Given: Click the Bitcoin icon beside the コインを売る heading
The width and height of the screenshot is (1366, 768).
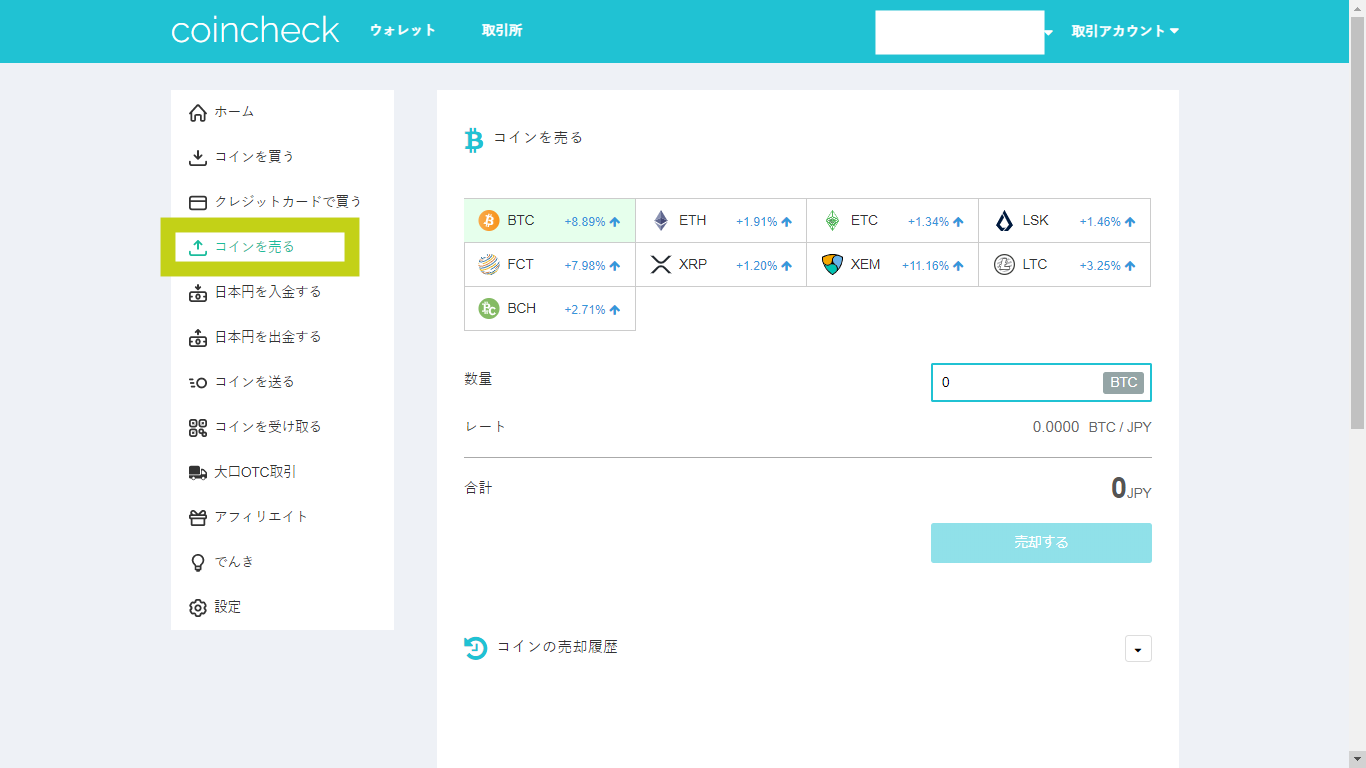Looking at the screenshot, I should [474, 140].
